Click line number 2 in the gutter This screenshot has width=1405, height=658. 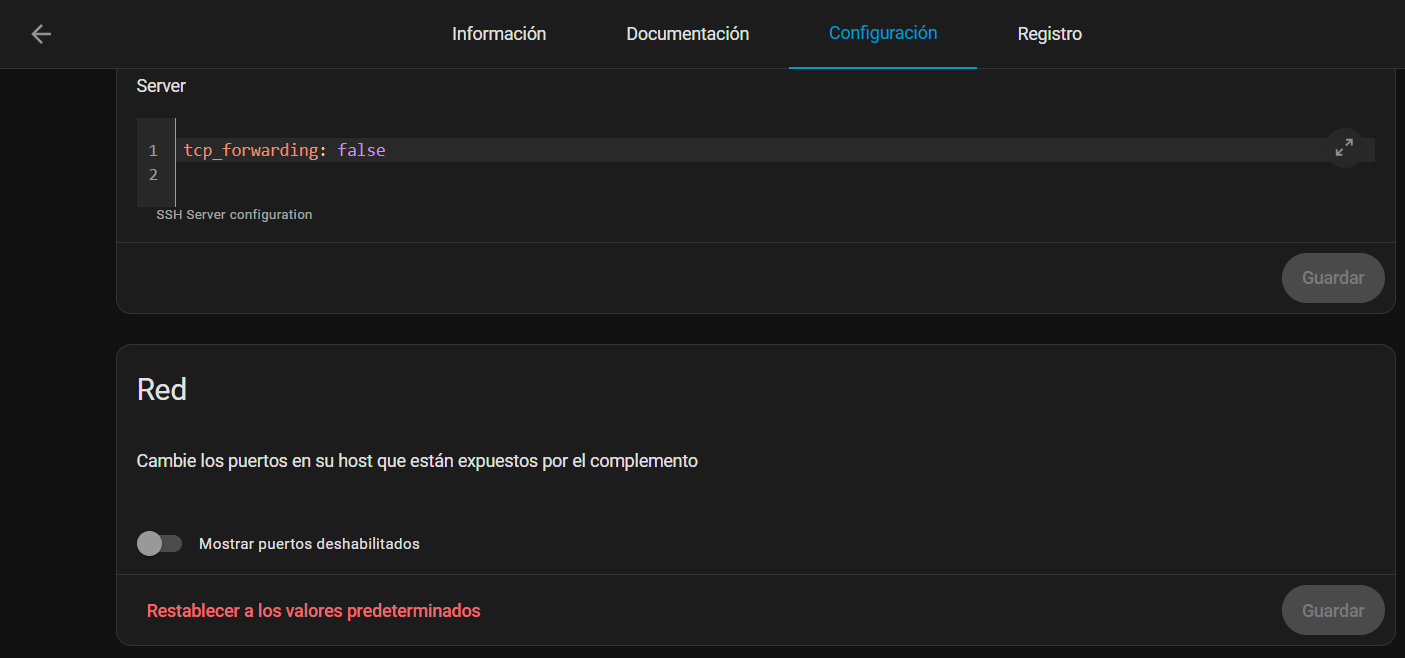154,174
